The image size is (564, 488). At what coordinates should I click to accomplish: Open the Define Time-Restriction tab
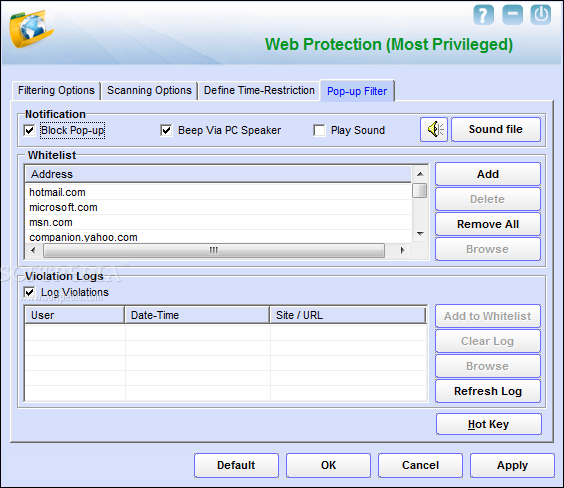point(259,90)
